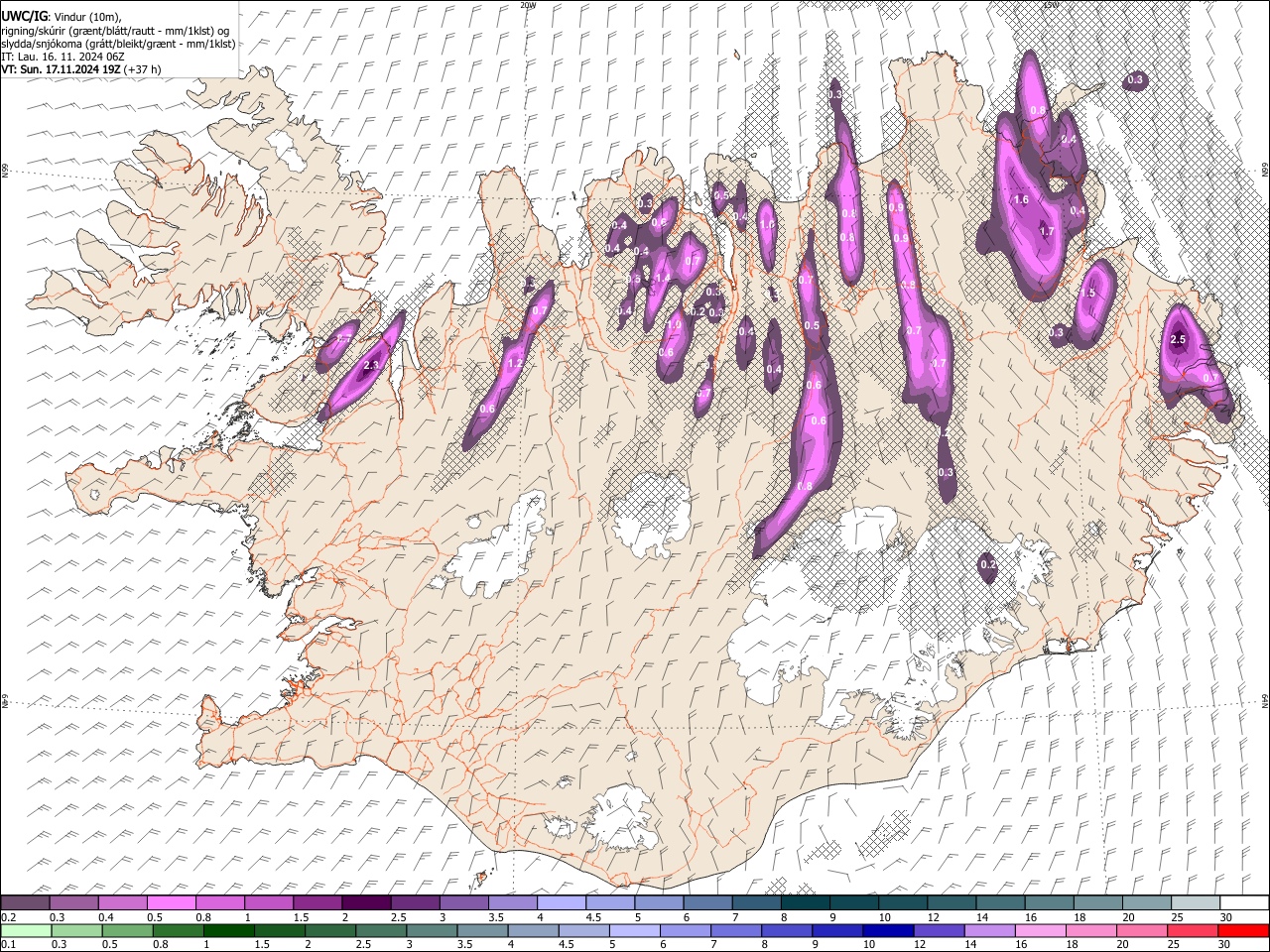Select the deep blue 10–12 lower legend swatch
Viewport: 1270px width, 952px height.
tap(888, 930)
